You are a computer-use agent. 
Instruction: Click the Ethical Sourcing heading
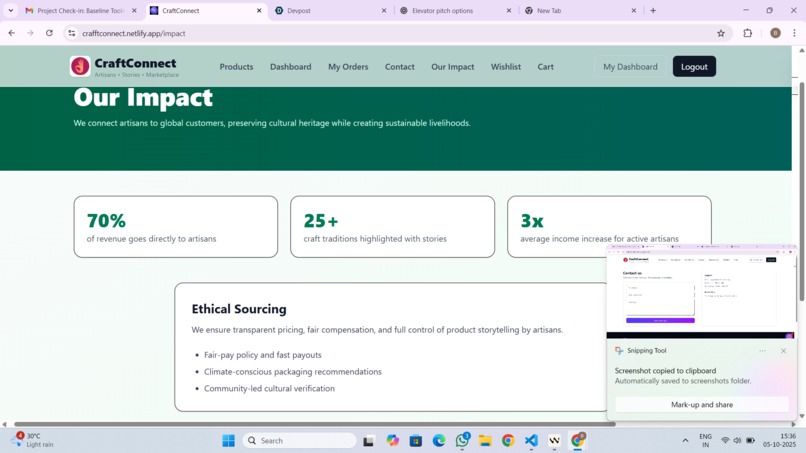click(x=239, y=309)
